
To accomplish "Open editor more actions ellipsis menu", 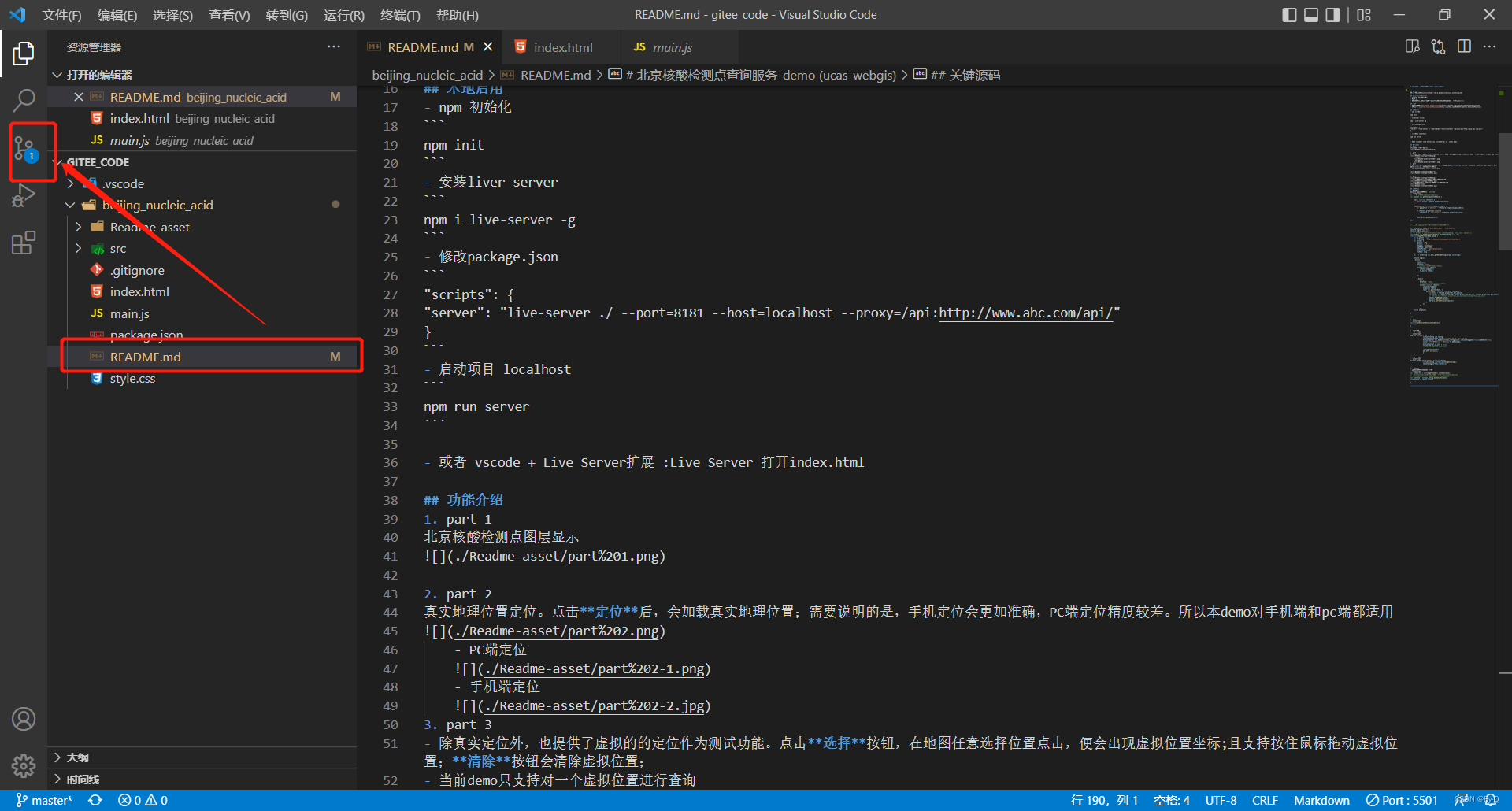I will (1489, 47).
